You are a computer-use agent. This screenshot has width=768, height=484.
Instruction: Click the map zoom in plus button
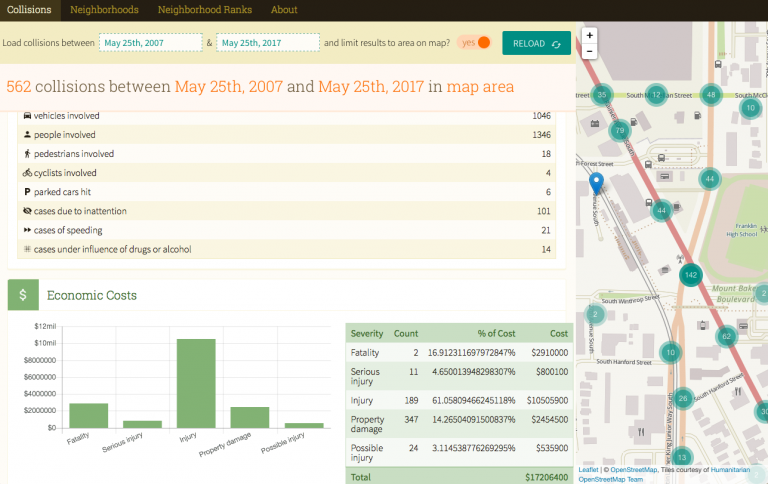[590, 35]
